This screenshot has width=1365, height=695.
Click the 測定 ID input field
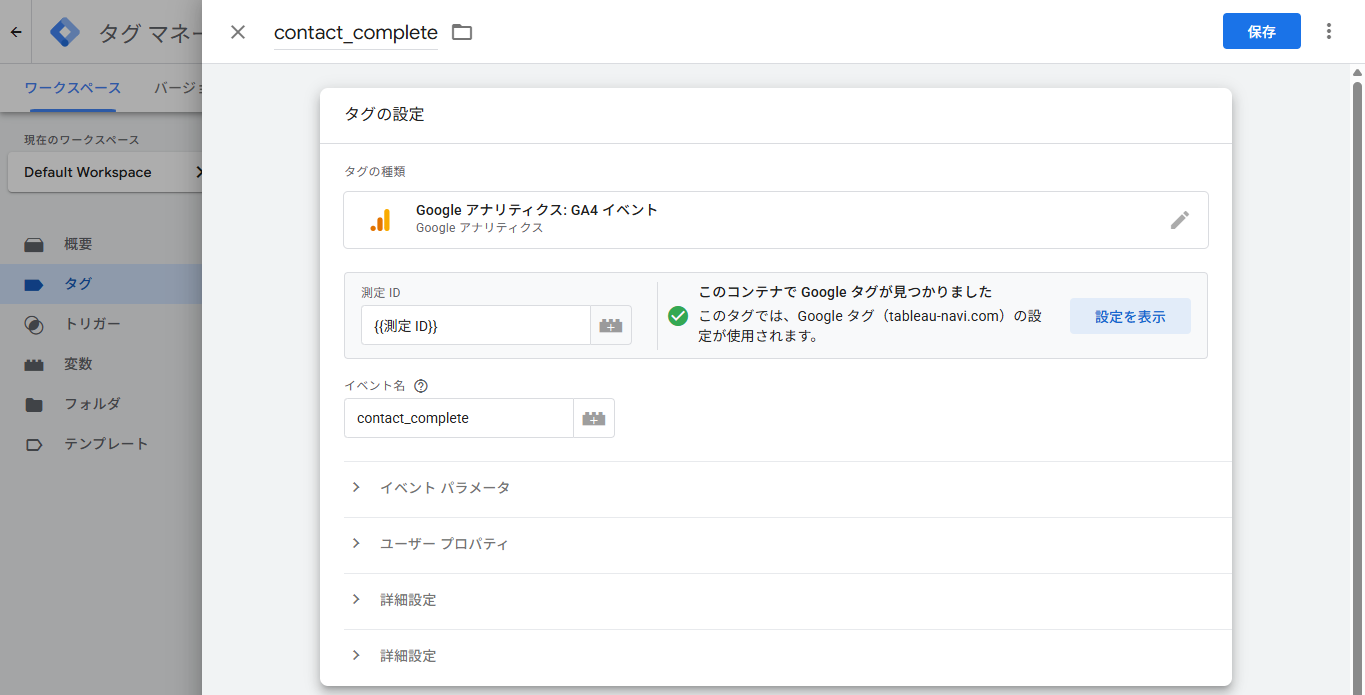click(x=476, y=325)
